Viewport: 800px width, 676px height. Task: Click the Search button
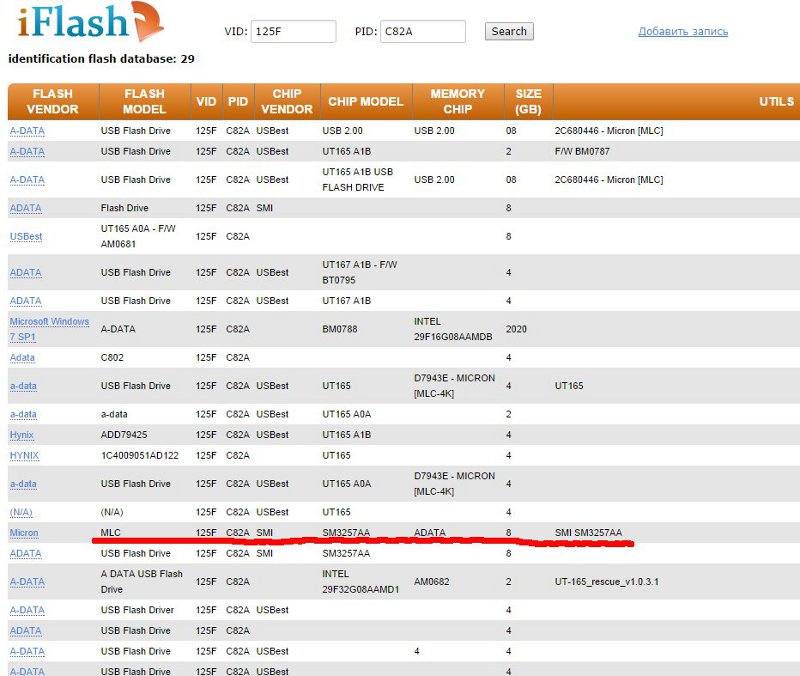point(509,31)
